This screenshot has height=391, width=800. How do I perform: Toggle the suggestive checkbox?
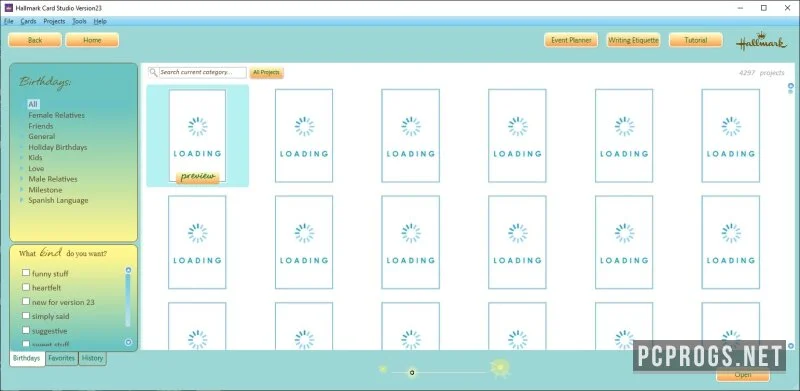pyautogui.click(x=26, y=330)
